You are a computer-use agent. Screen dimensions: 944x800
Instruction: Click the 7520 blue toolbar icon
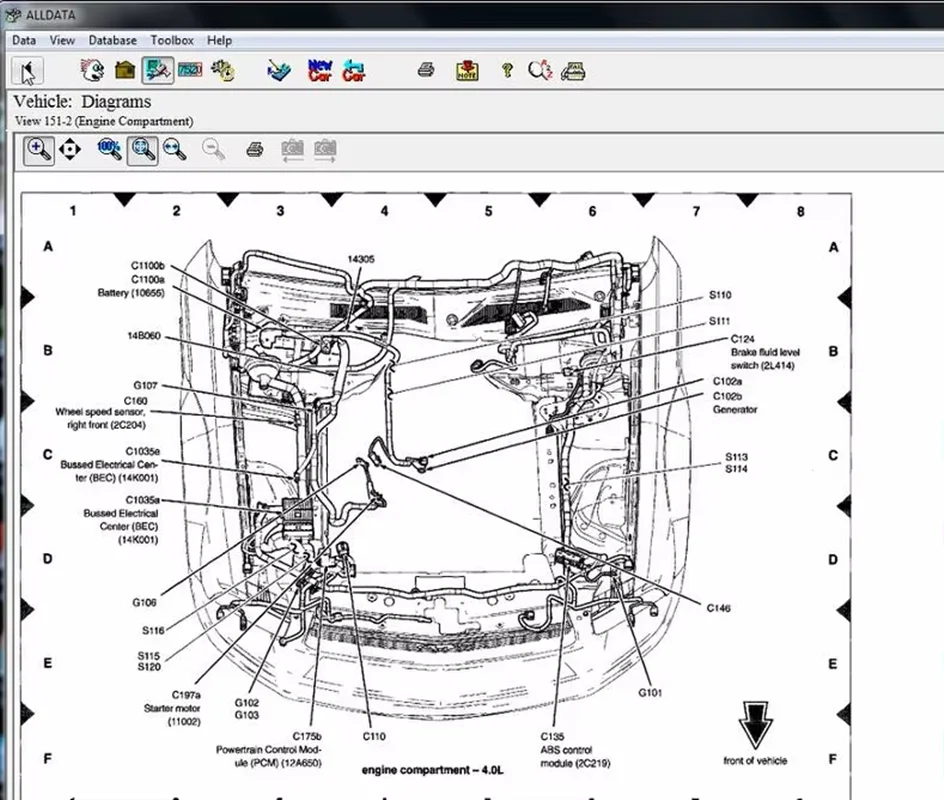(189, 70)
